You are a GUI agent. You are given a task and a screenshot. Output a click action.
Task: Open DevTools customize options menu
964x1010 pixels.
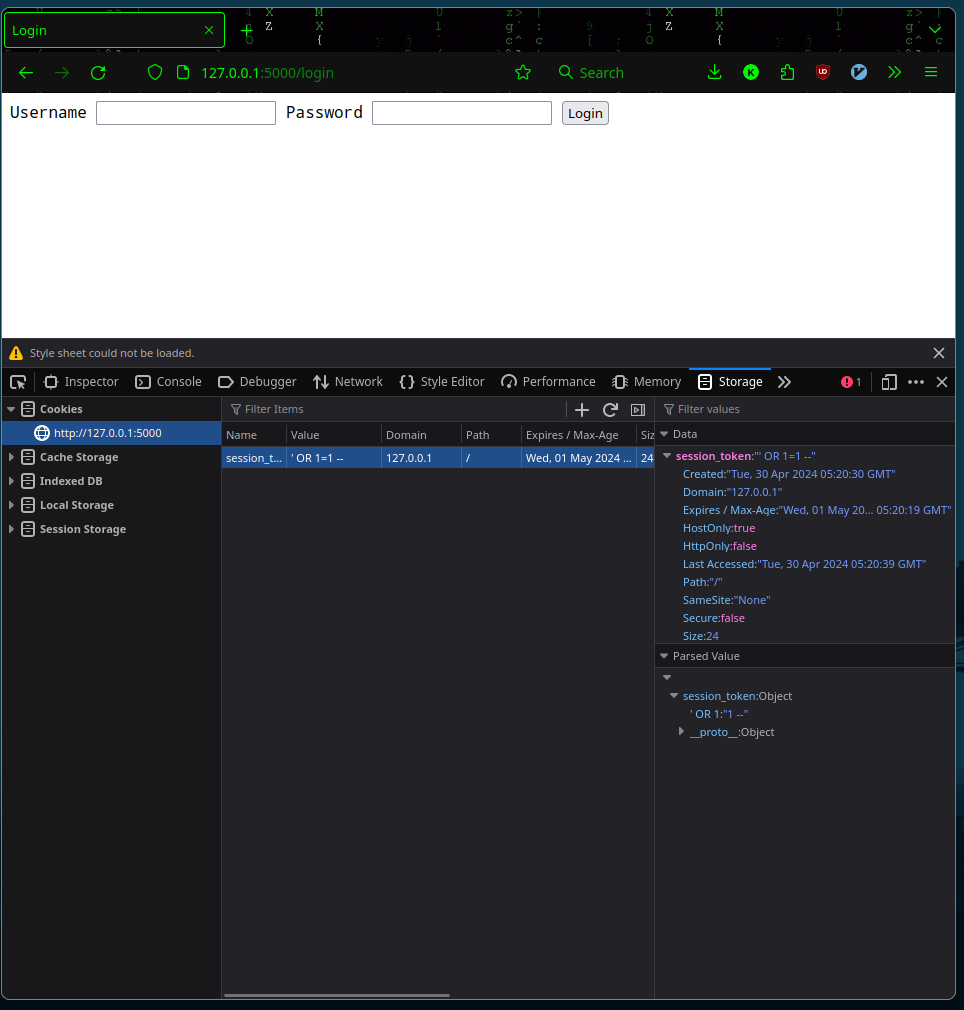[916, 382]
